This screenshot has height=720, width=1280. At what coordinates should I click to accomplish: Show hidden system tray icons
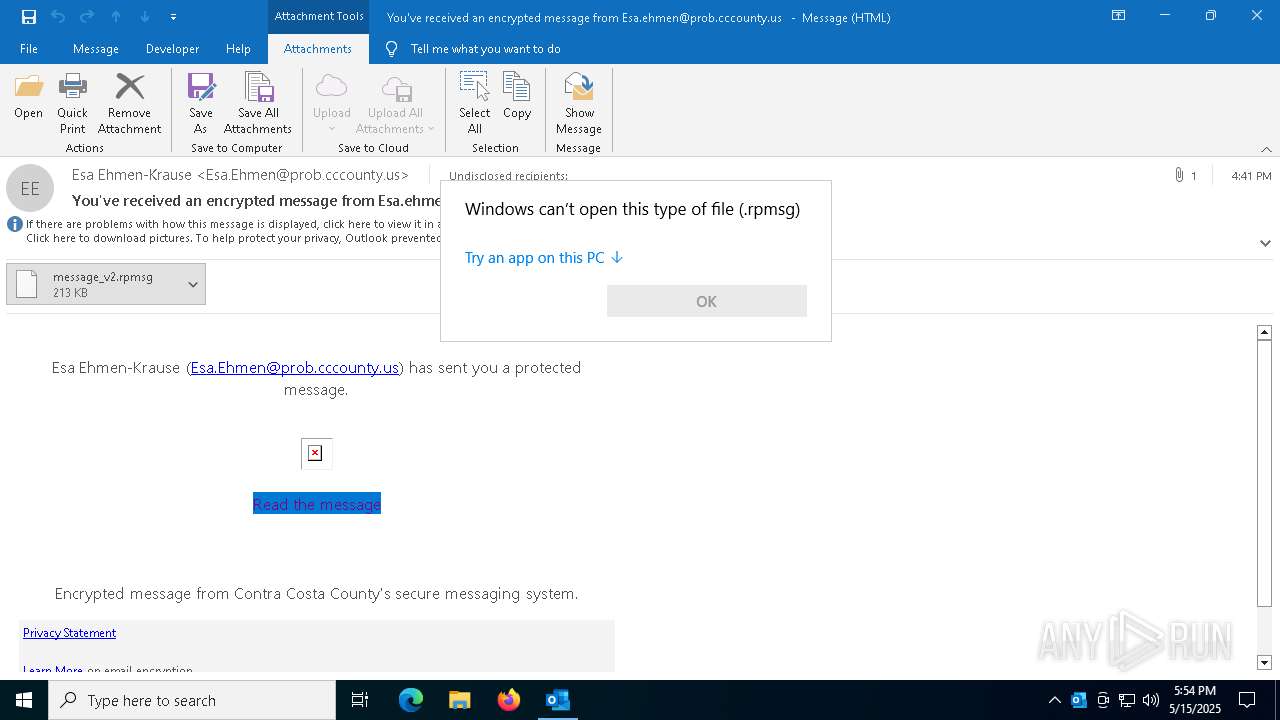click(1054, 700)
